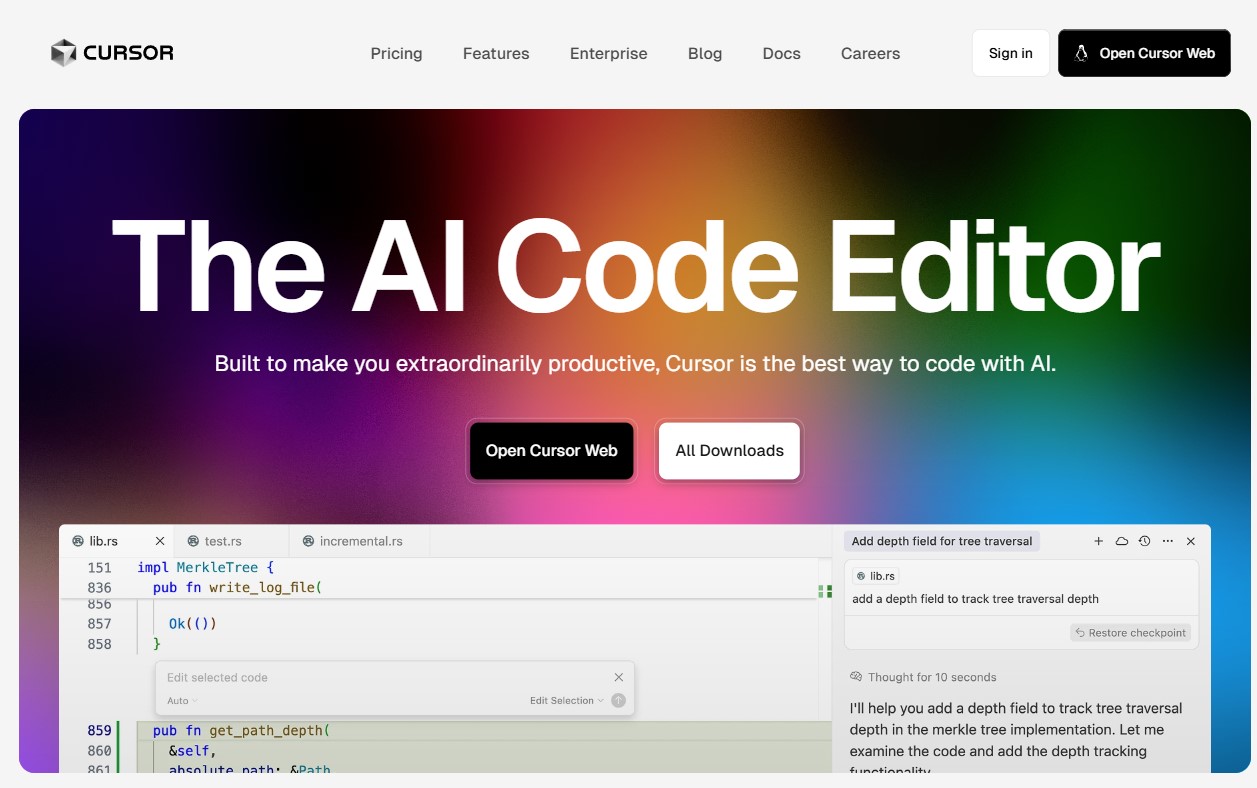Click the All Downloads button

point(729,451)
